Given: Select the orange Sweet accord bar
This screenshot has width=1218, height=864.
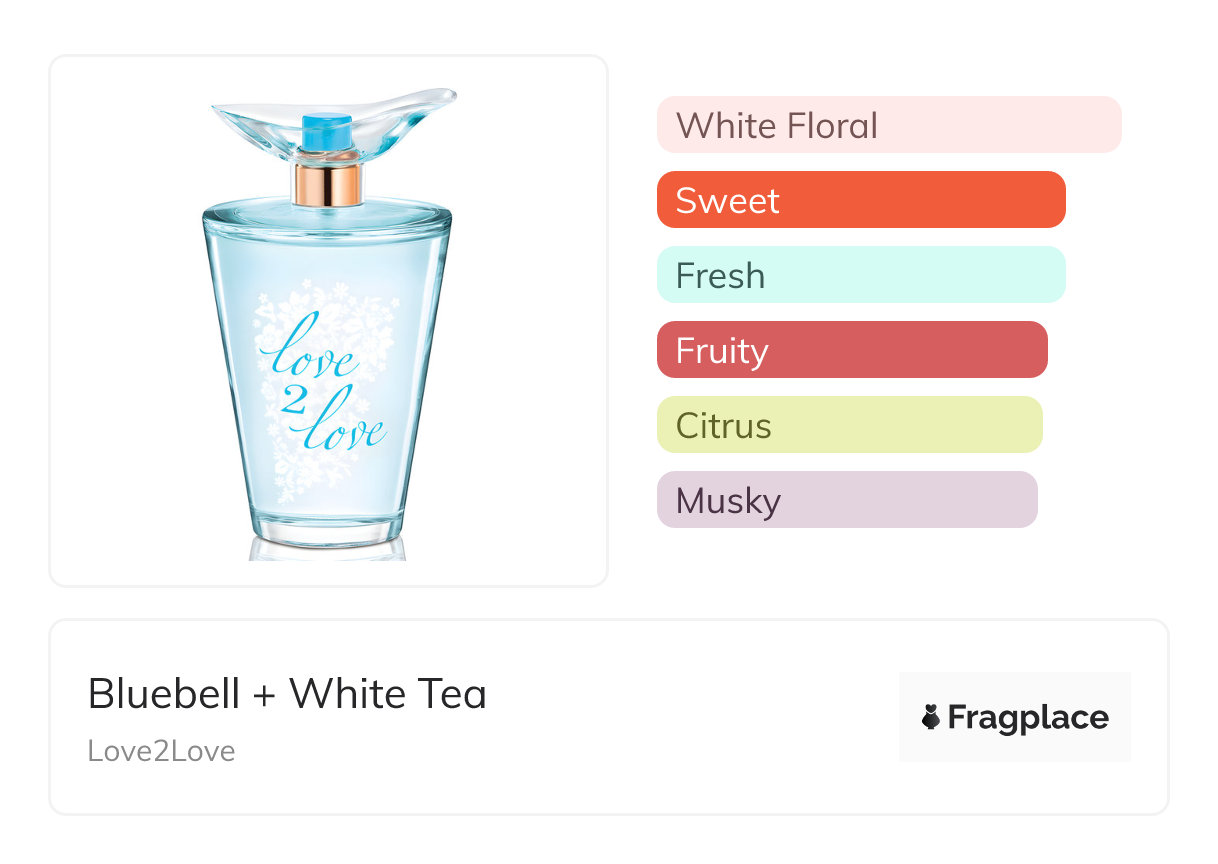Looking at the screenshot, I should [860, 200].
